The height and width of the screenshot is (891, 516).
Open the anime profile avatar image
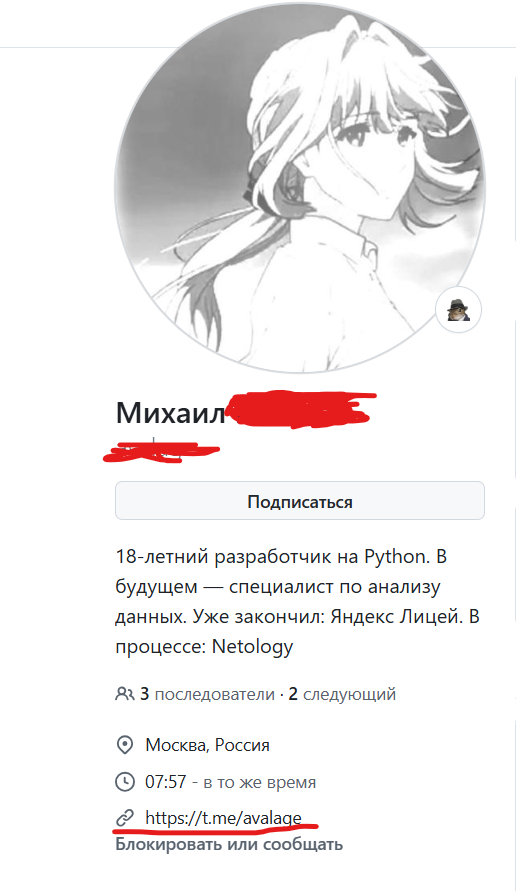pyautogui.click(x=300, y=188)
